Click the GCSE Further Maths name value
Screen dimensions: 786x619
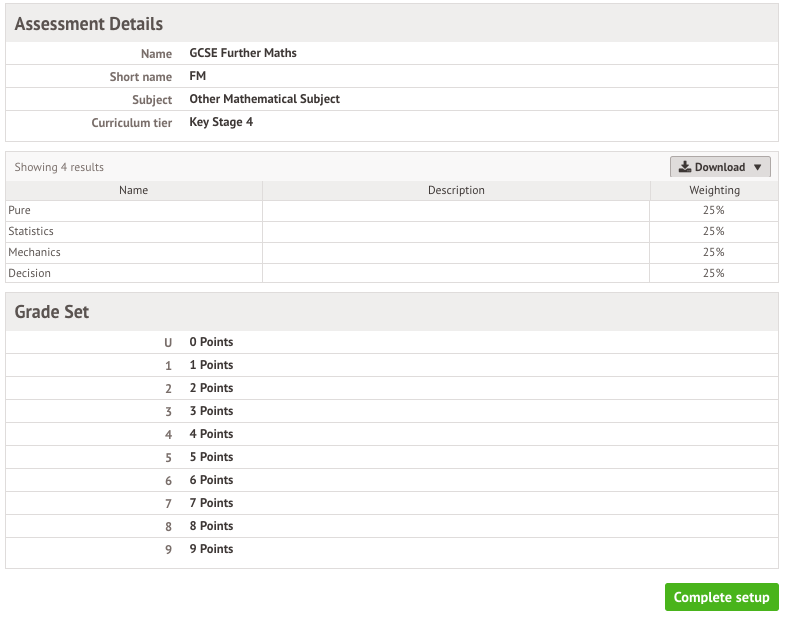(243, 53)
